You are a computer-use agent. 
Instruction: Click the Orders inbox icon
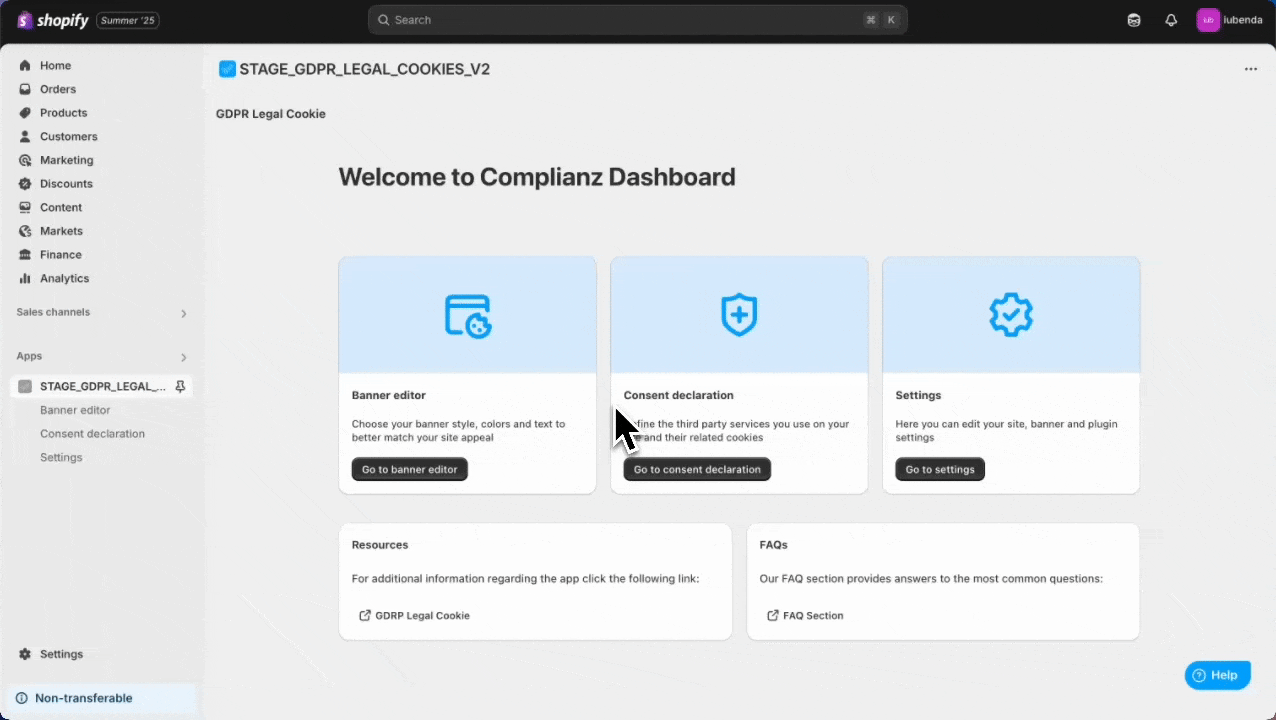click(x=25, y=89)
